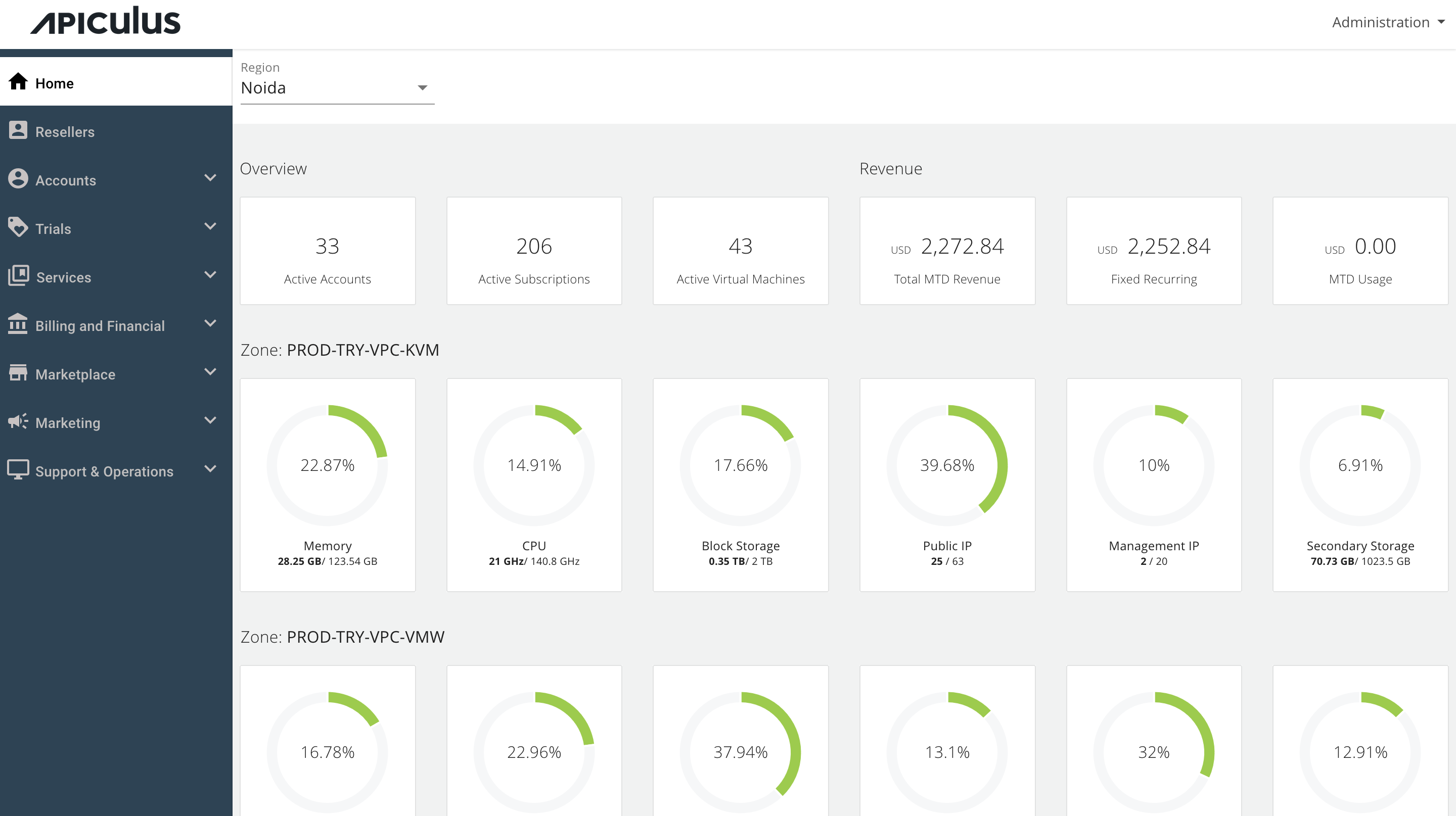1456x816 pixels.
Task: Collapse the Services section chevron
Action: (210, 275)
